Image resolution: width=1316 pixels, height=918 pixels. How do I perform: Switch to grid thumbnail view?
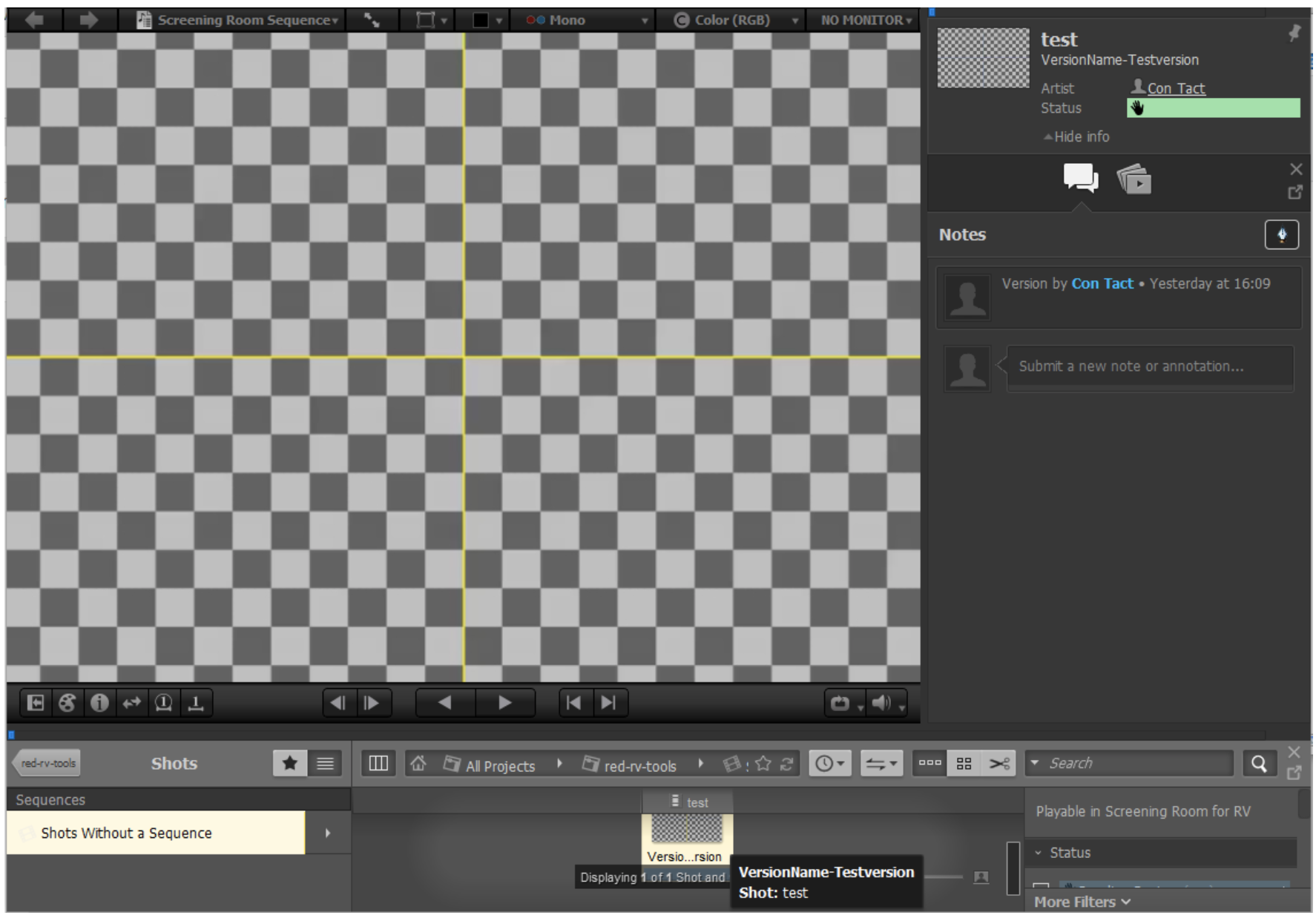tap(964, 763)
